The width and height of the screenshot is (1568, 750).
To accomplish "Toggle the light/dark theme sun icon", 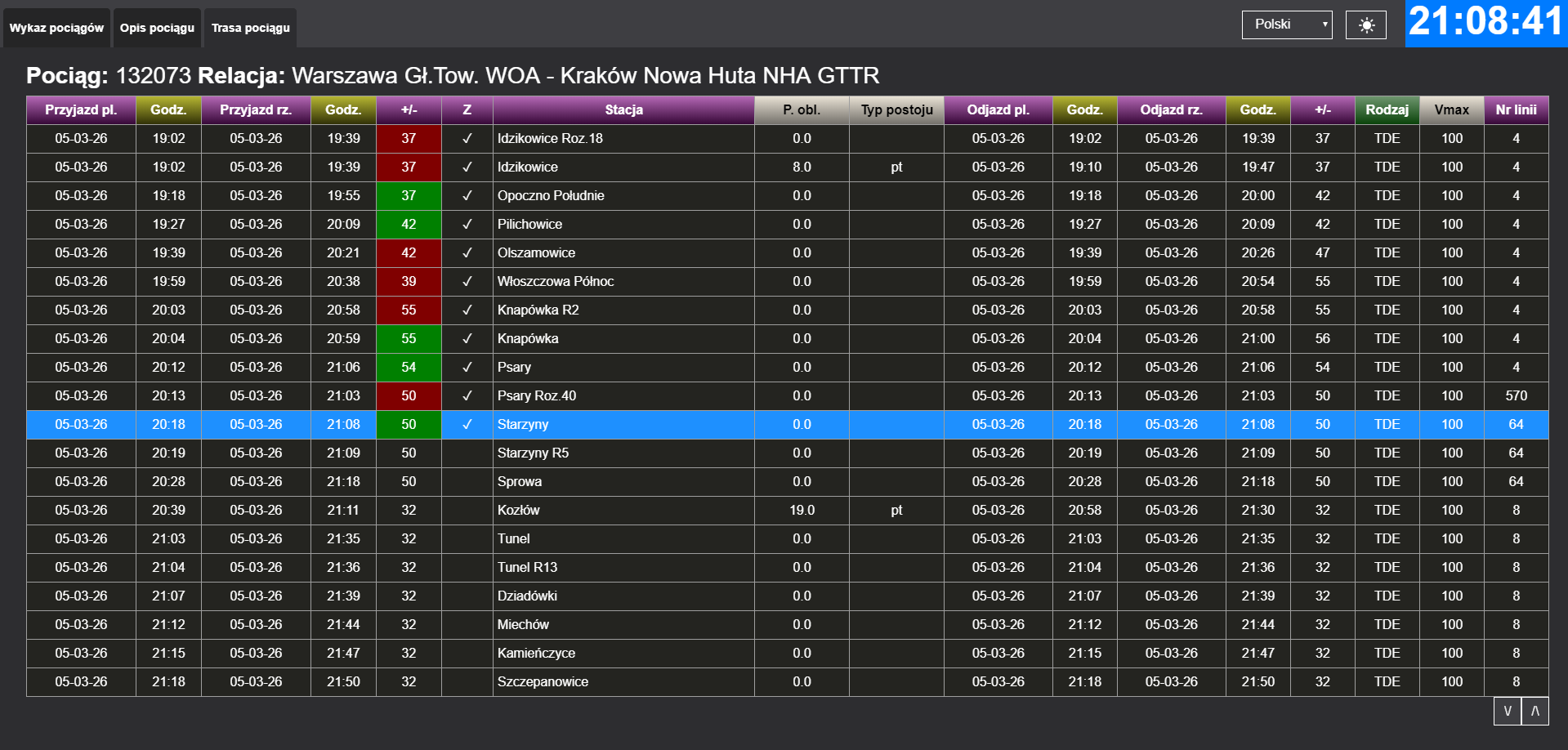I will 1365,25.
